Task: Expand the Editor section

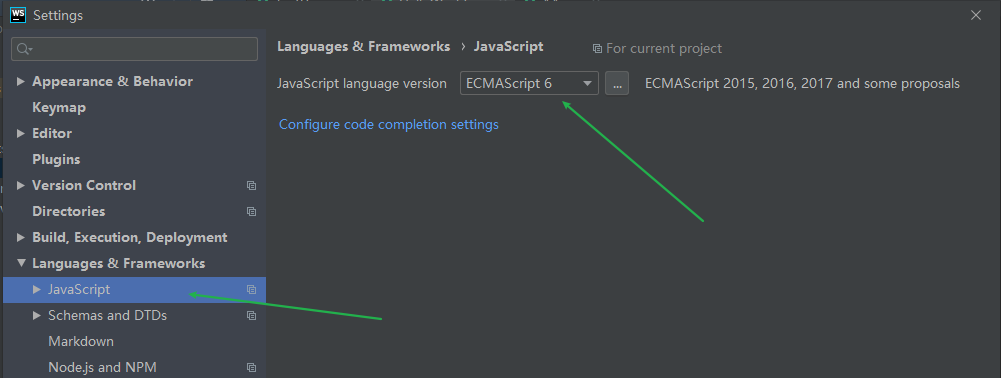Action: click(20, 133)
